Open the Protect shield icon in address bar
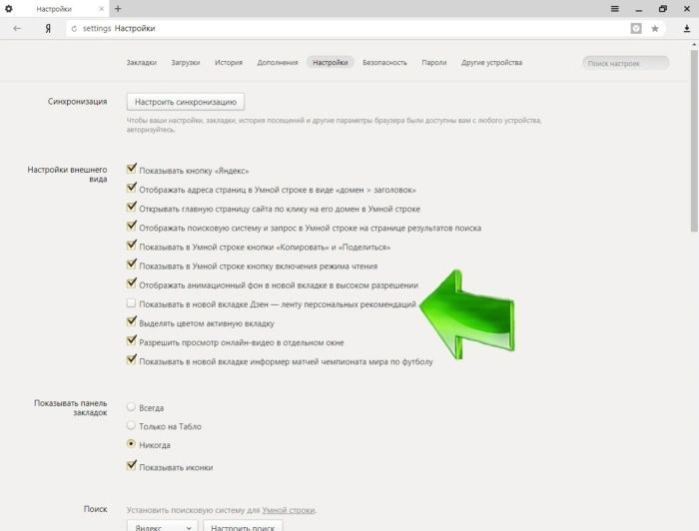699x531 pixels. click(x=636, y=29)
